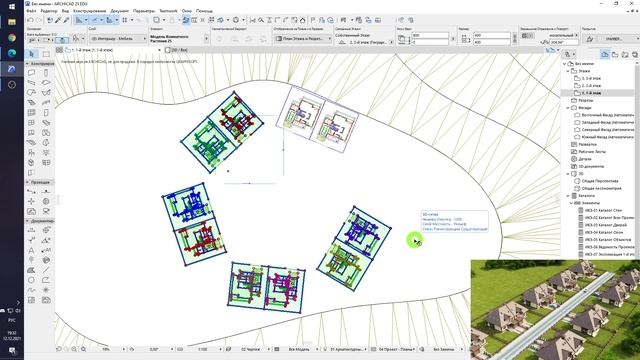Select the Line tool in Document section
This screenshot has width=640, height=360.
point(46,270)
